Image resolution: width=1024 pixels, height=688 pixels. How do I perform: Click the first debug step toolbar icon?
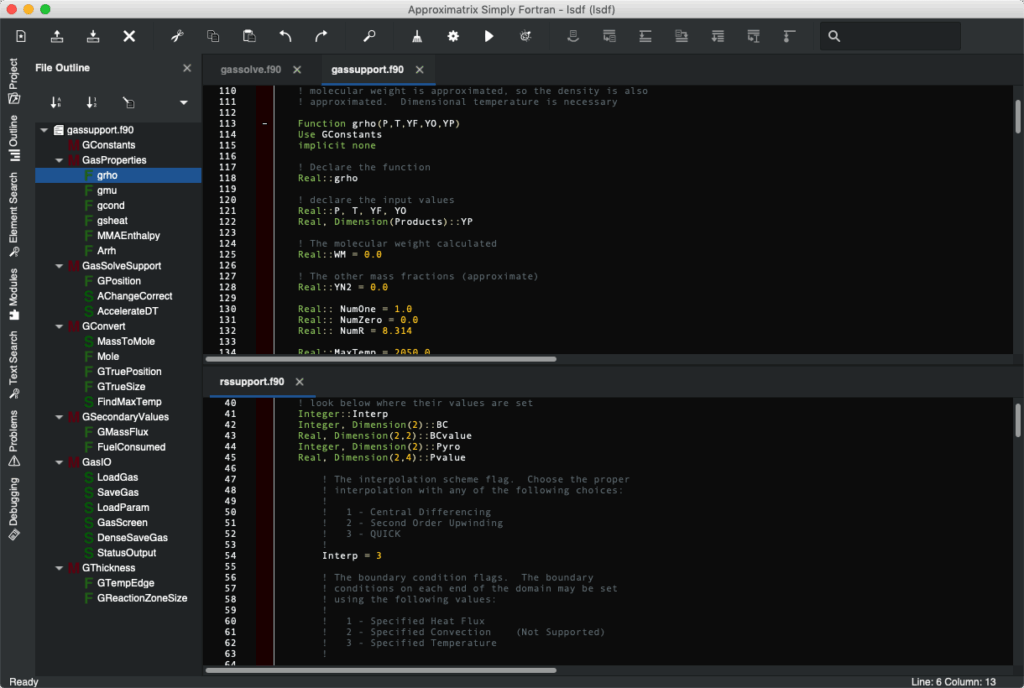pyautogui.click(x=573, y=37)
